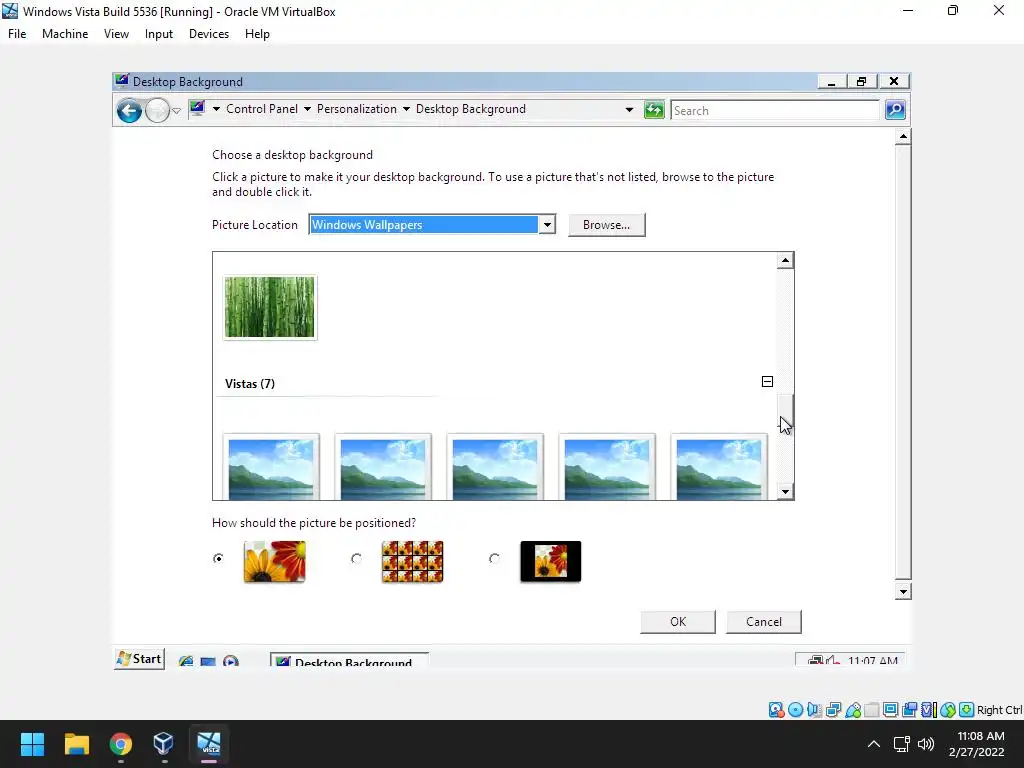1024x768 pixels.
Task: Click the VirtualBox window title icon
Action: (10, 11)
